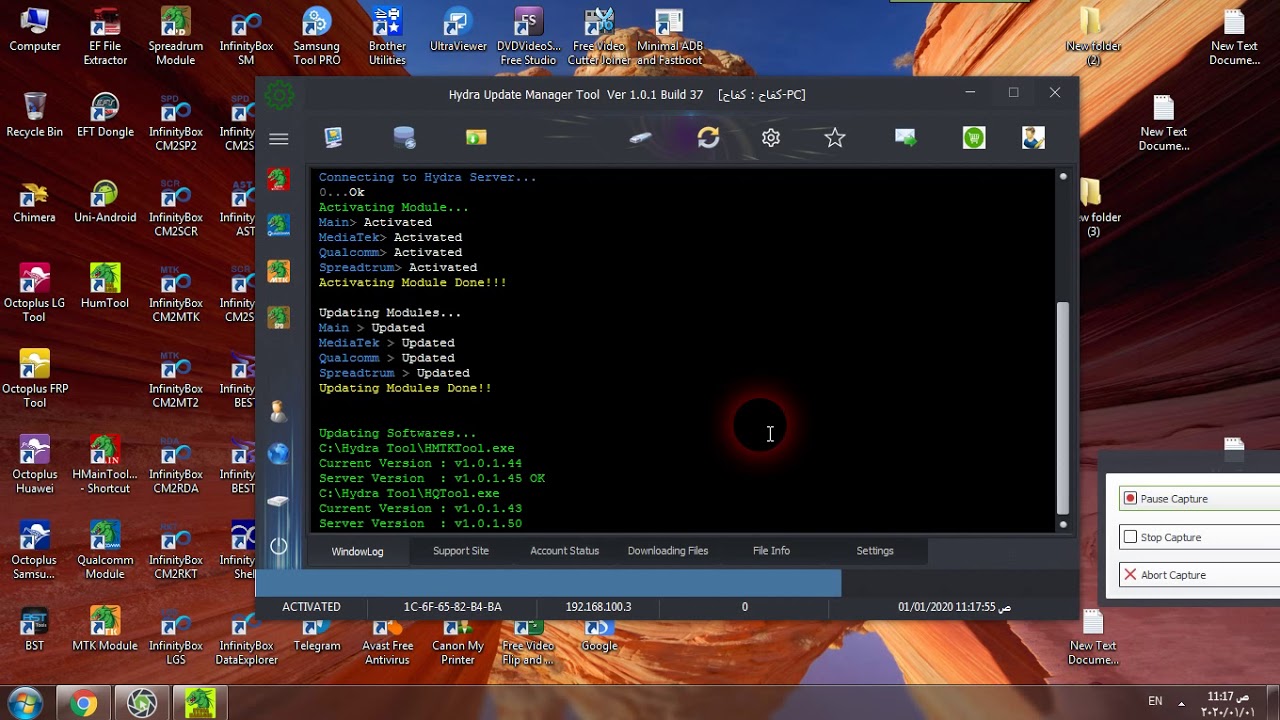
Task: Switch to the Downloading Files tab
Action: click(x=668, y=551)
